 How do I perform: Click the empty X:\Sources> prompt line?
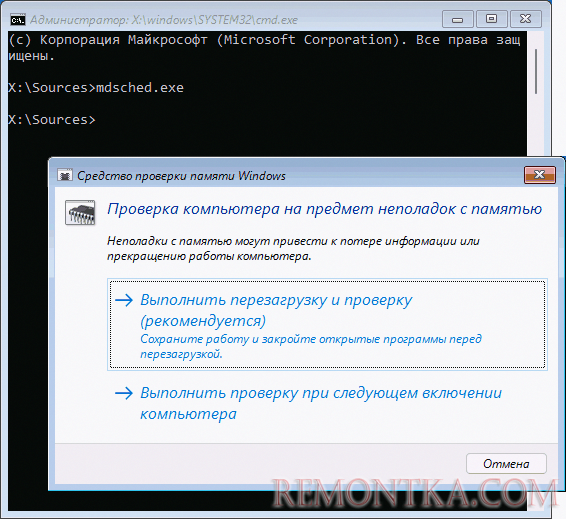(x=52, y=119)
